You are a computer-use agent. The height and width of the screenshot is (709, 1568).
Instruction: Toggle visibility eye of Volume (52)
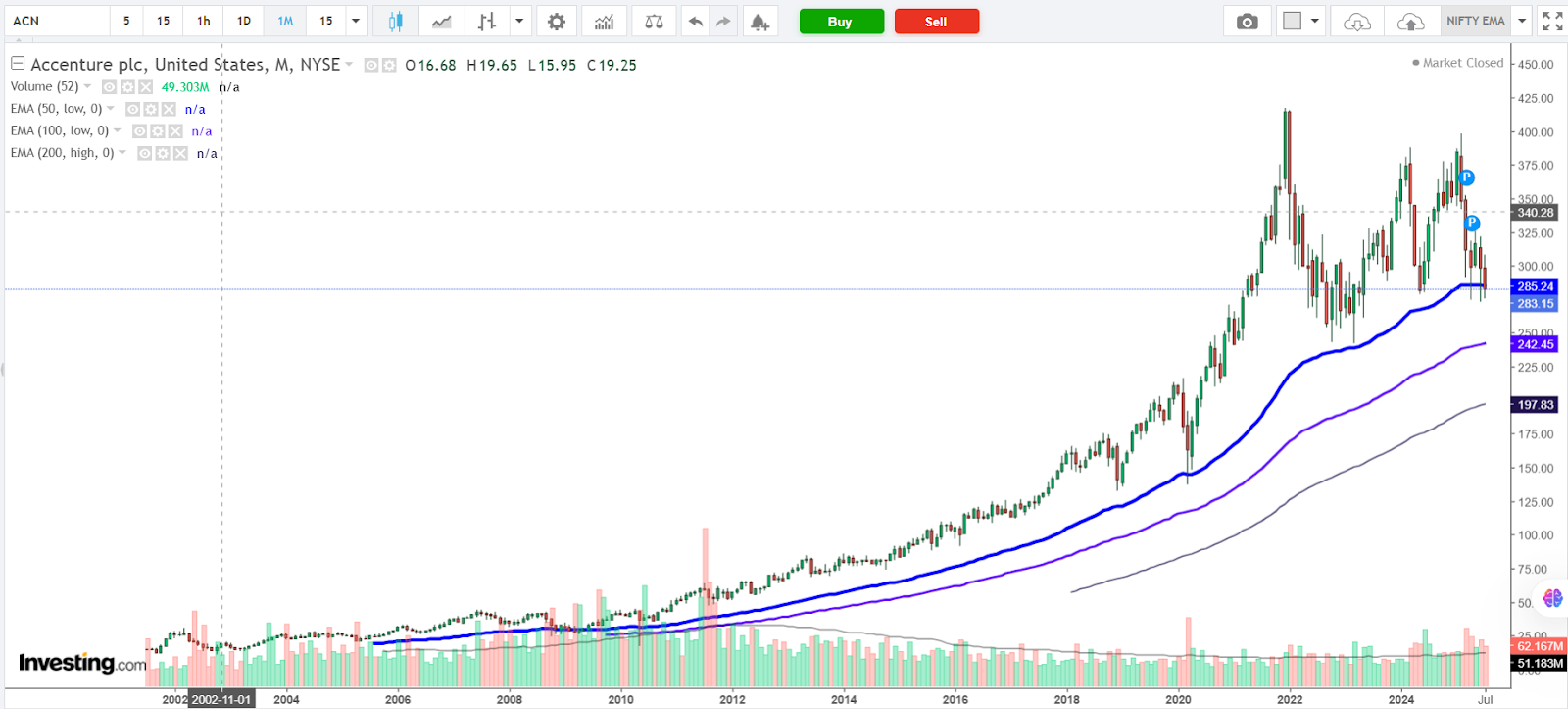point(110,87)
